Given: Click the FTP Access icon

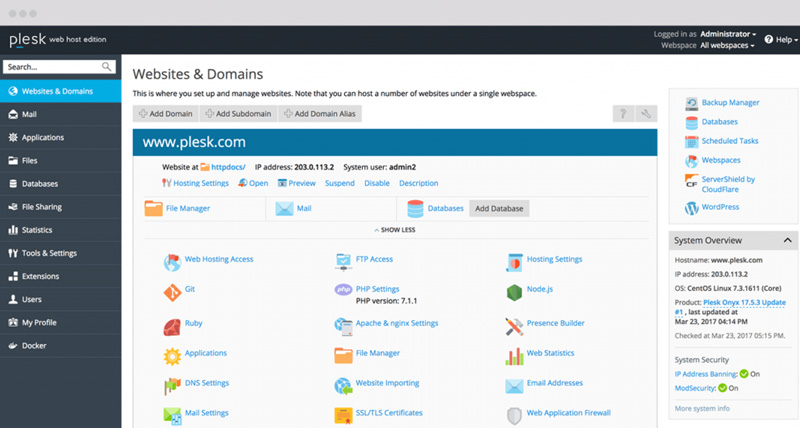Looking at the screenshot, I should point(343,262).
